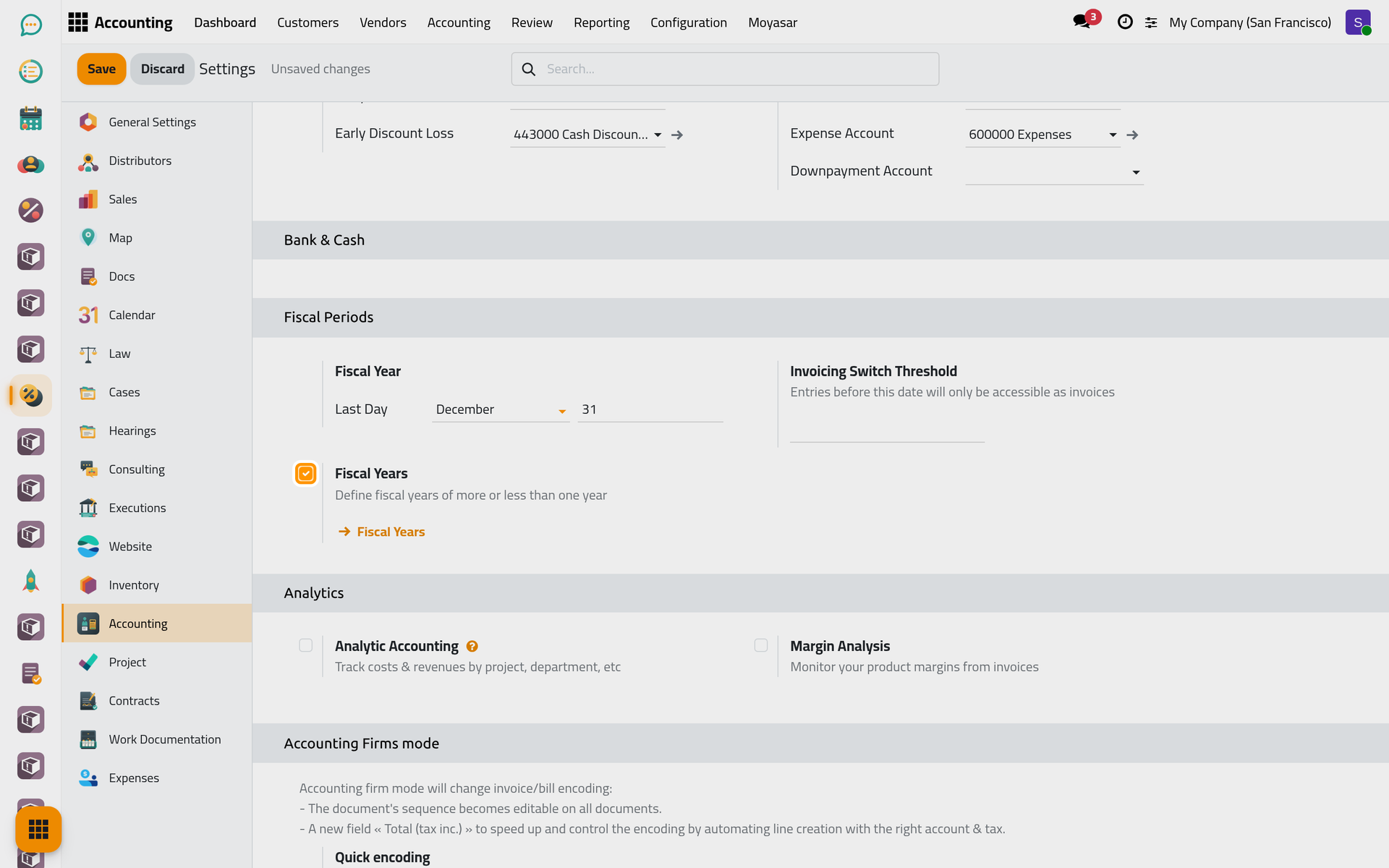
Task: Expand the Early Discount Loss account dropdown
Action: click(658, 135)
